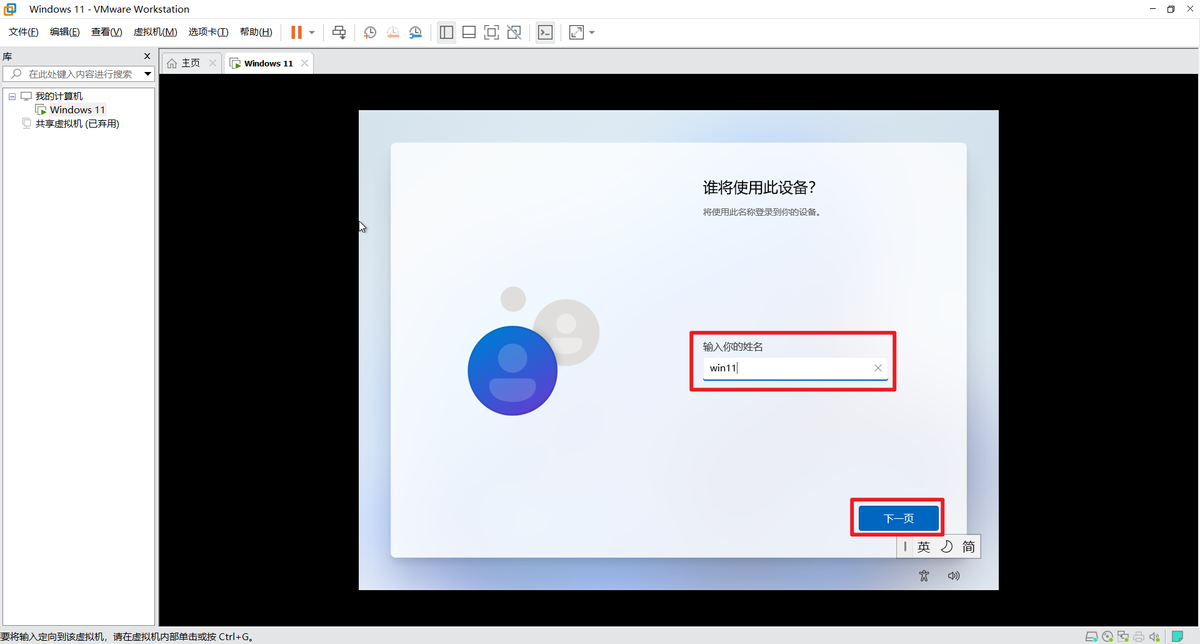Click the network adapter status bar icon
Screen dimensions: 1200x644
tap(1123, 636)
